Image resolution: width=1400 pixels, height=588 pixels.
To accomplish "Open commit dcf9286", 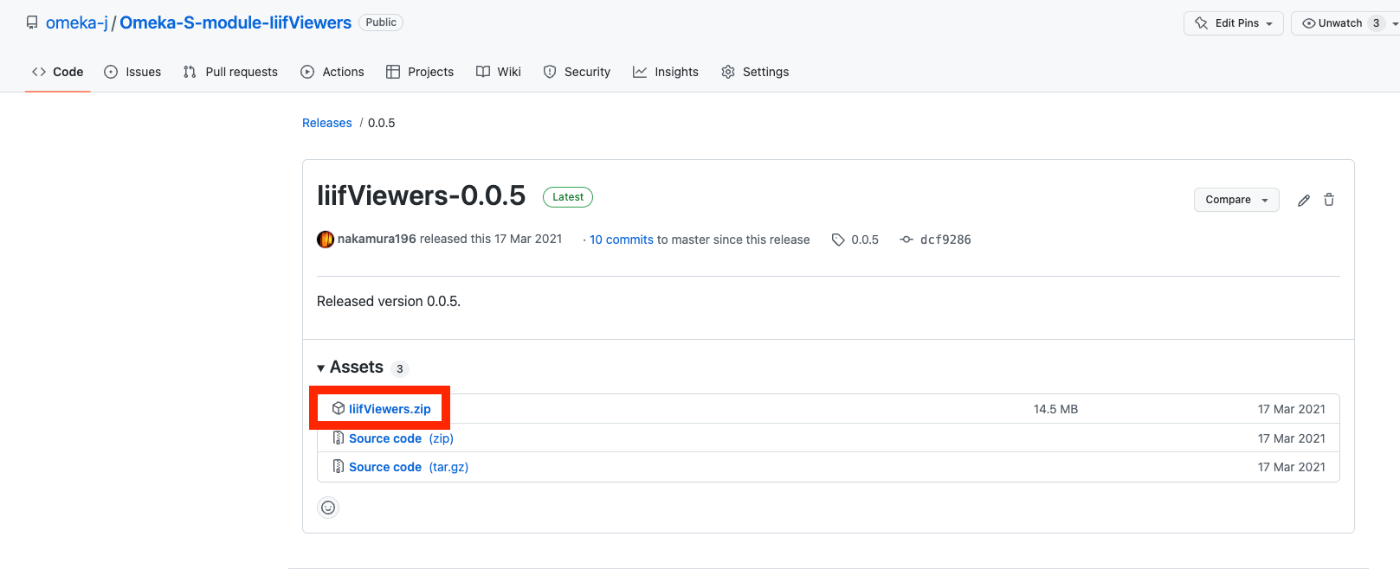I will click(945, 240).
